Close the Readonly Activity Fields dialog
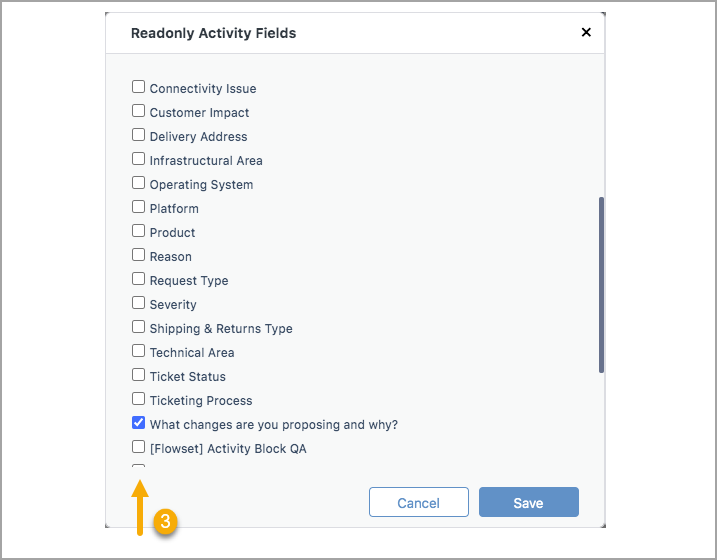The image size is (717, 560). coord(586,32)
